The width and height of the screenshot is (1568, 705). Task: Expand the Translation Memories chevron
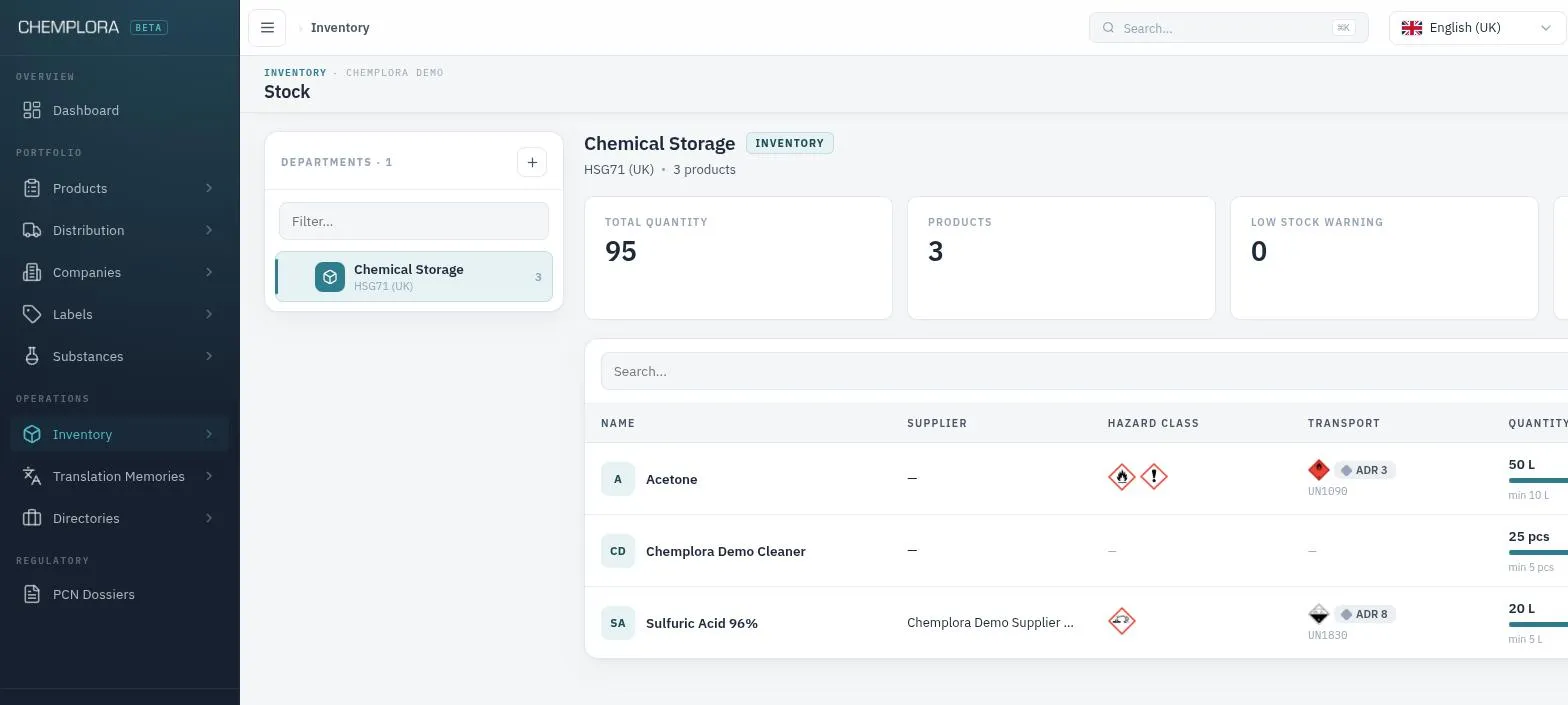point(209,476)
